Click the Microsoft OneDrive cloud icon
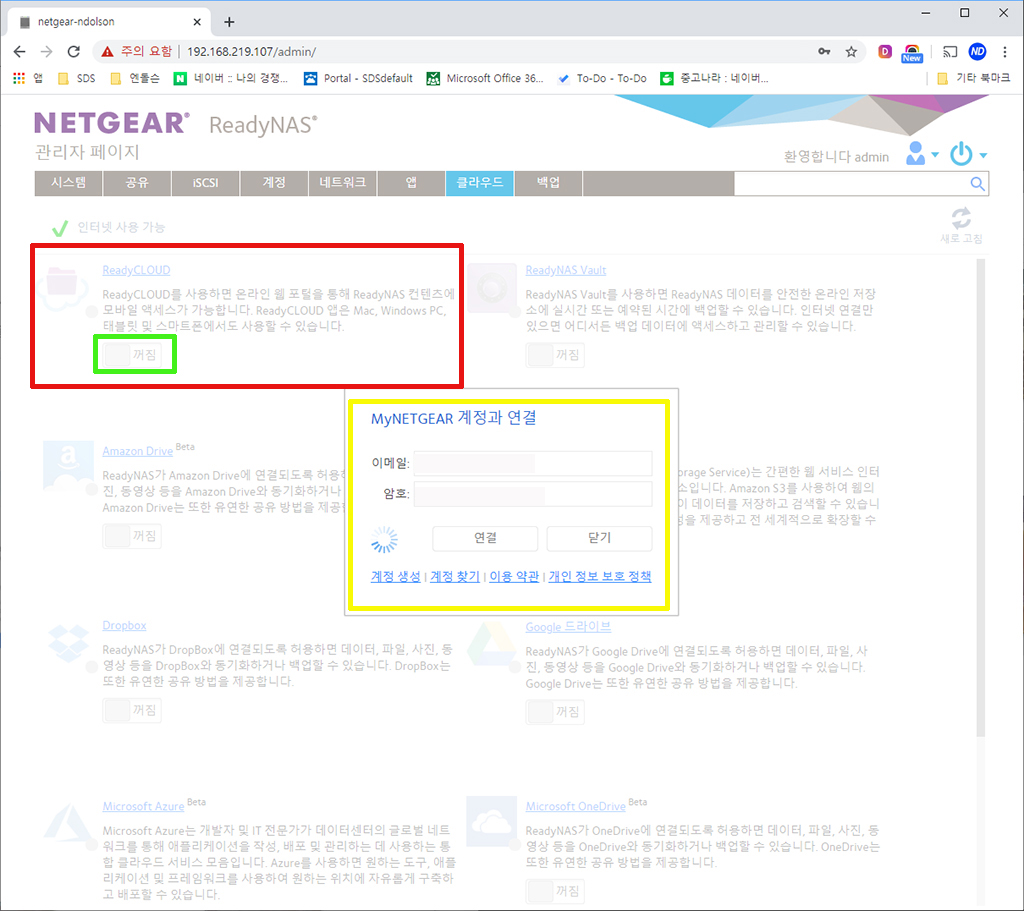 (492, 823)
